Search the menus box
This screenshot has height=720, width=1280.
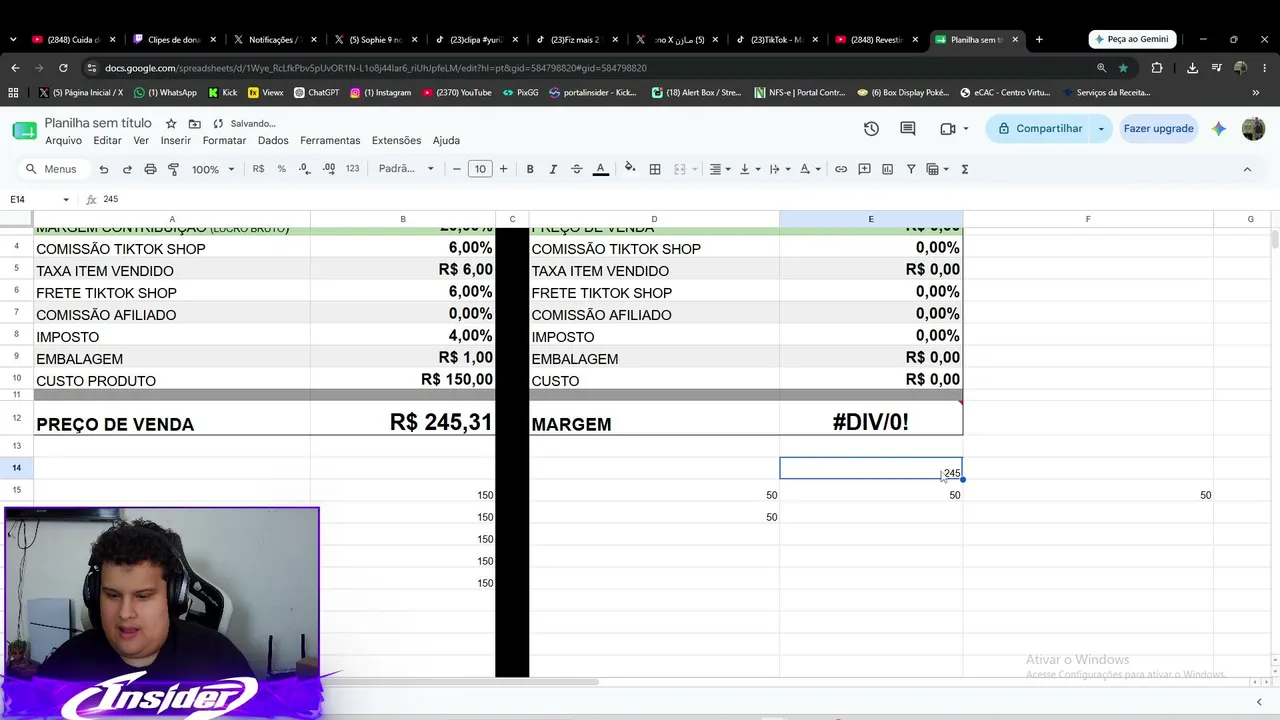(x=52, y=169)
